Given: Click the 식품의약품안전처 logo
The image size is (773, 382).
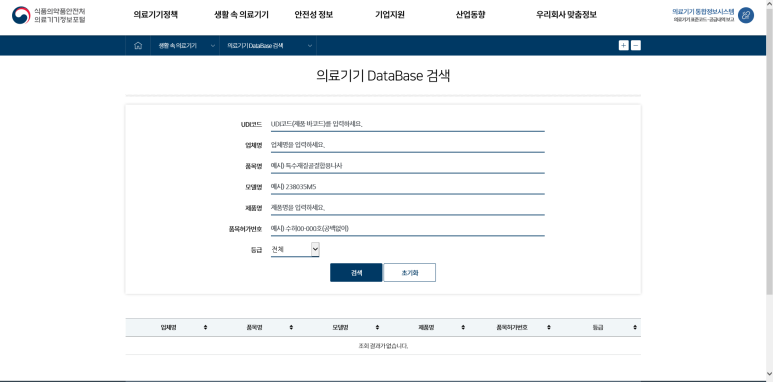Looking at the screenshot, I should (x=48, y=15).
